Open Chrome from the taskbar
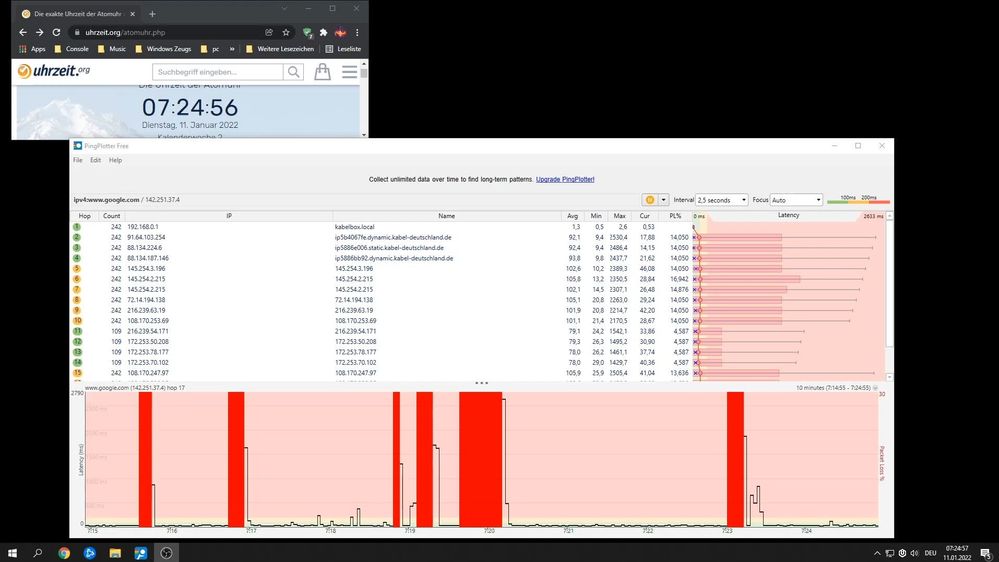This screenshot has height=562, width=999. pos(64,553)
